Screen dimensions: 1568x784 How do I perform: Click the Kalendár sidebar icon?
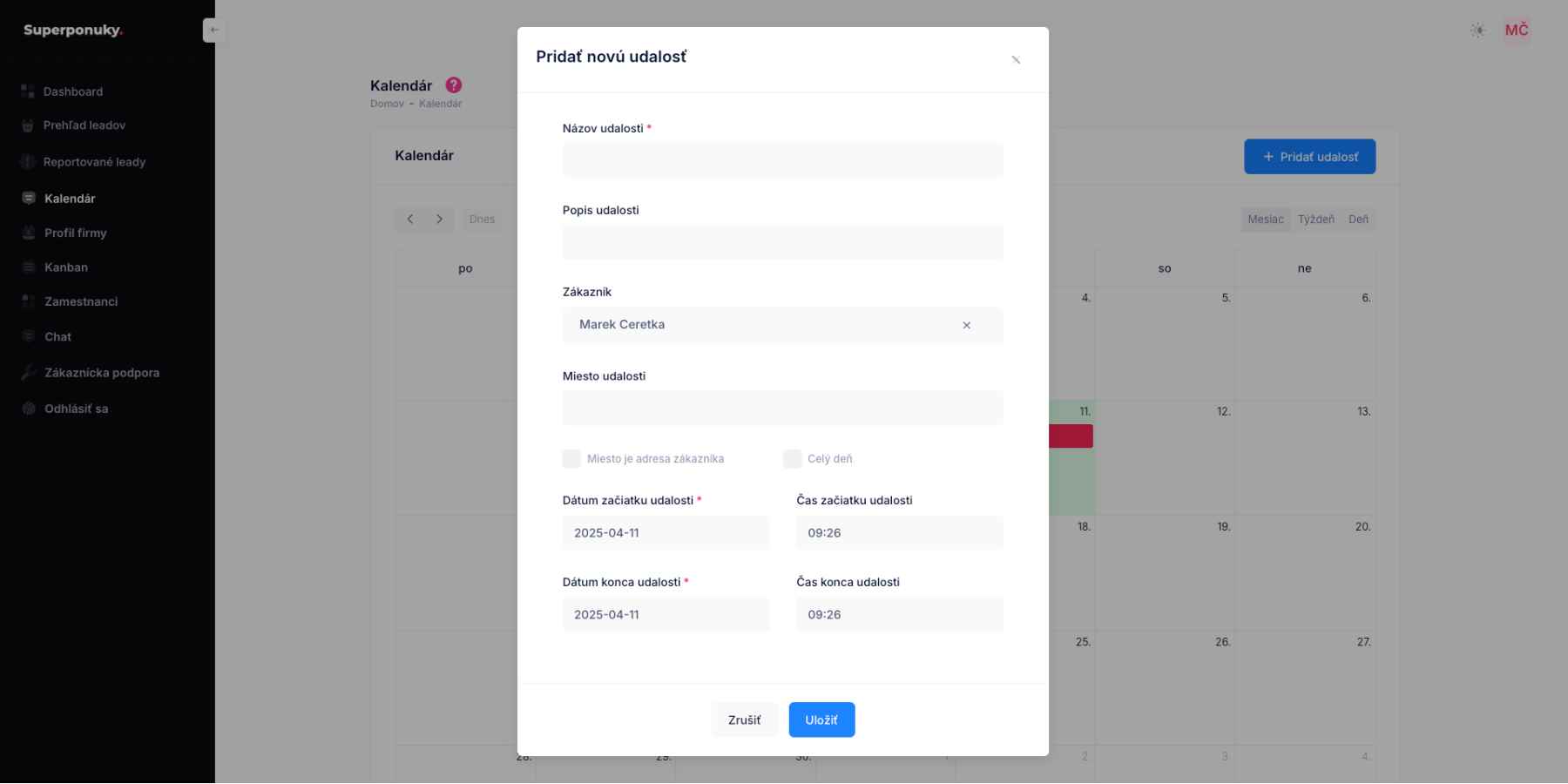tap(29, 199)
